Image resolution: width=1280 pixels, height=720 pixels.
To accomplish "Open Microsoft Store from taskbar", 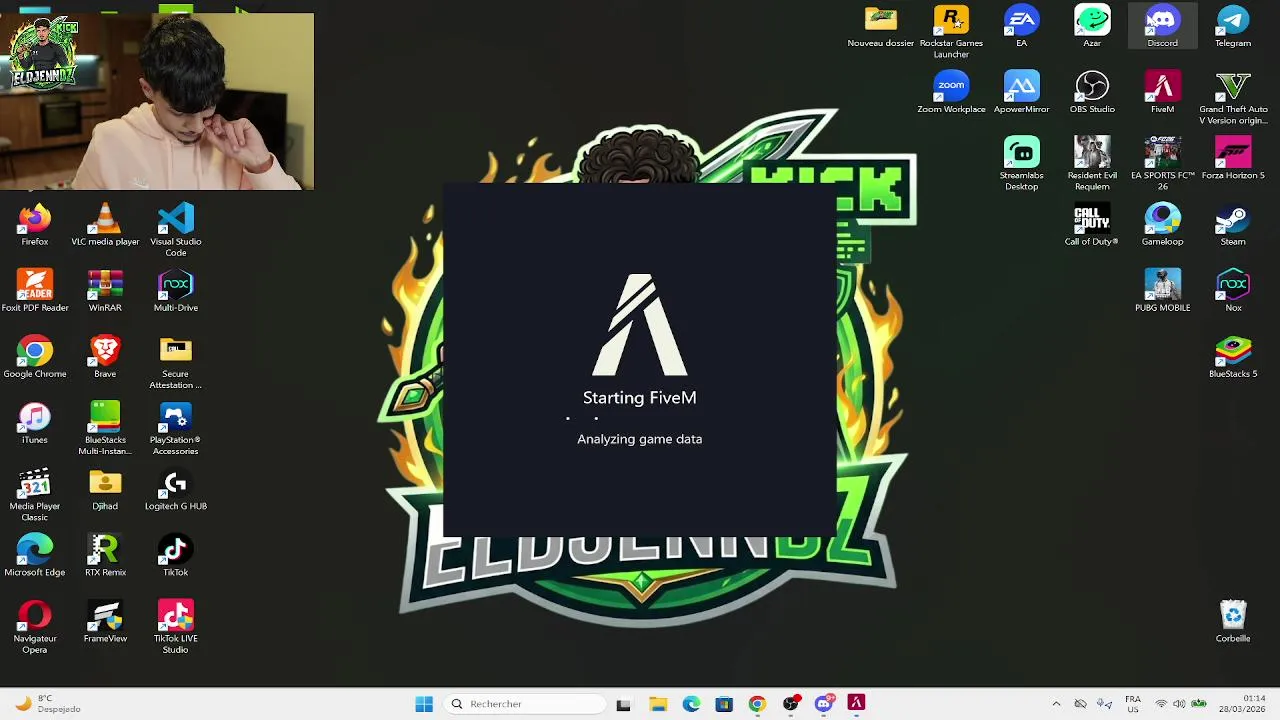I will click(x=724, y=704).
